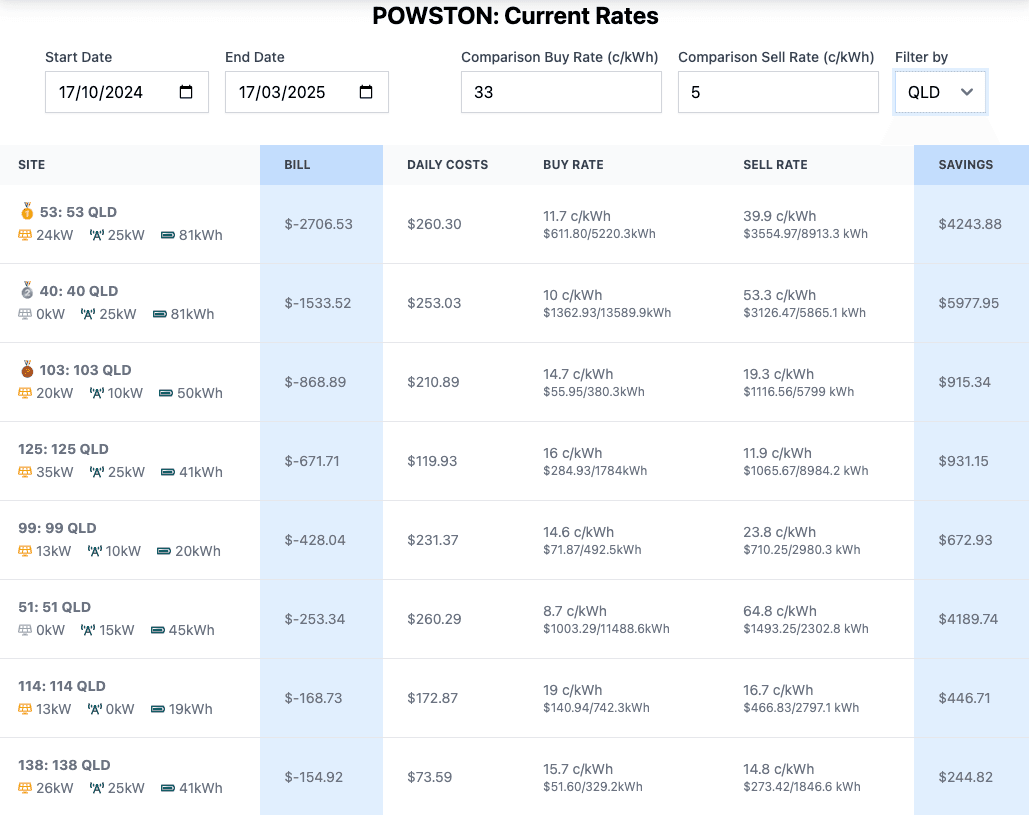Click the gold medal icon for site 53
1029x815 pixels.
click(27, 211)
